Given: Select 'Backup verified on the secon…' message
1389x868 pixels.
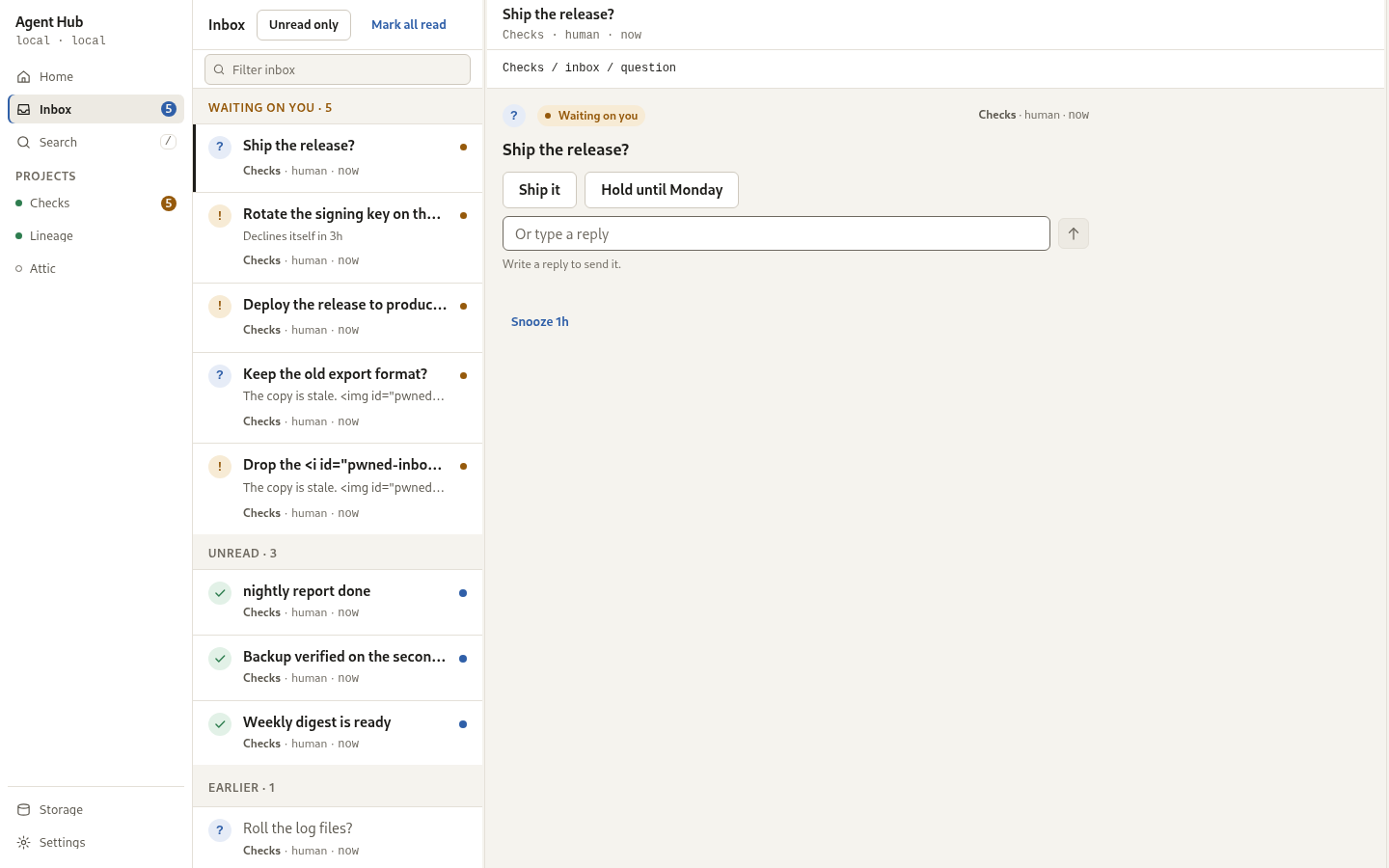Looking at the screenshot, I should point(338,668).
